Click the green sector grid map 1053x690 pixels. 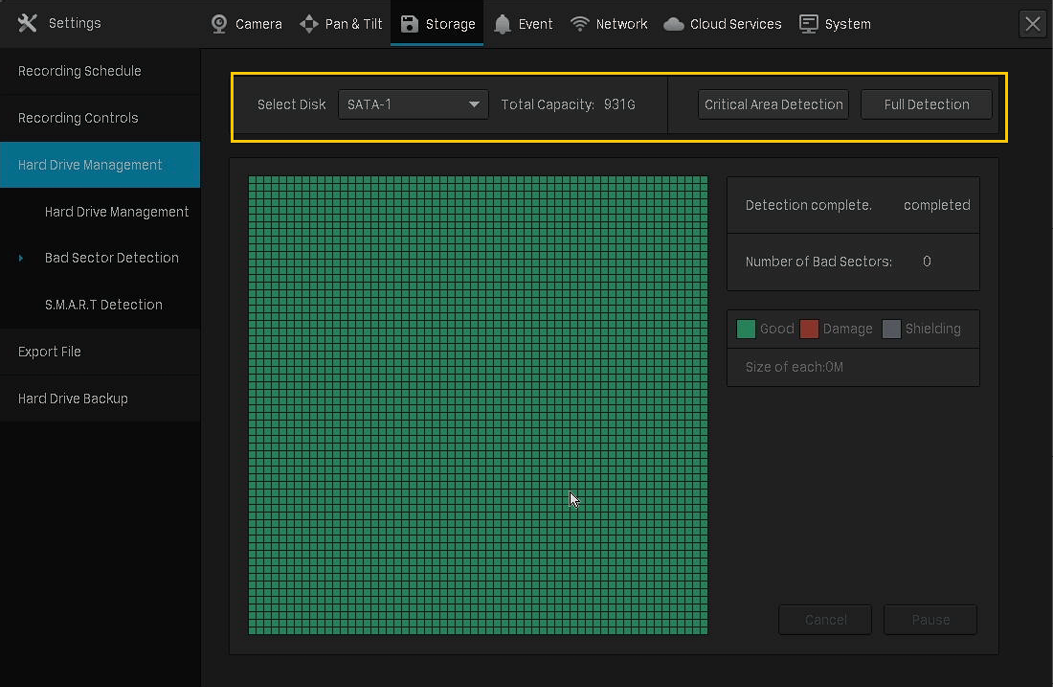[477, 405]
